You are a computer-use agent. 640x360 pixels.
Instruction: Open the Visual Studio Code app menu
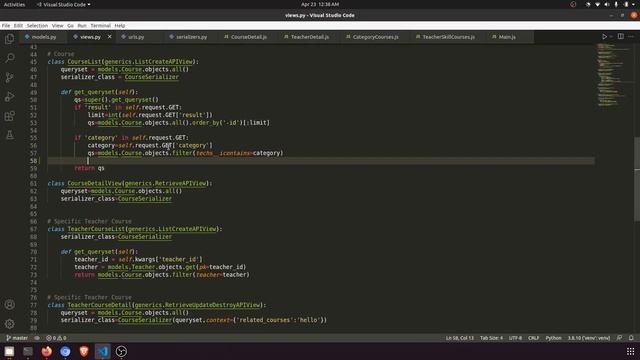pos(64,4)
